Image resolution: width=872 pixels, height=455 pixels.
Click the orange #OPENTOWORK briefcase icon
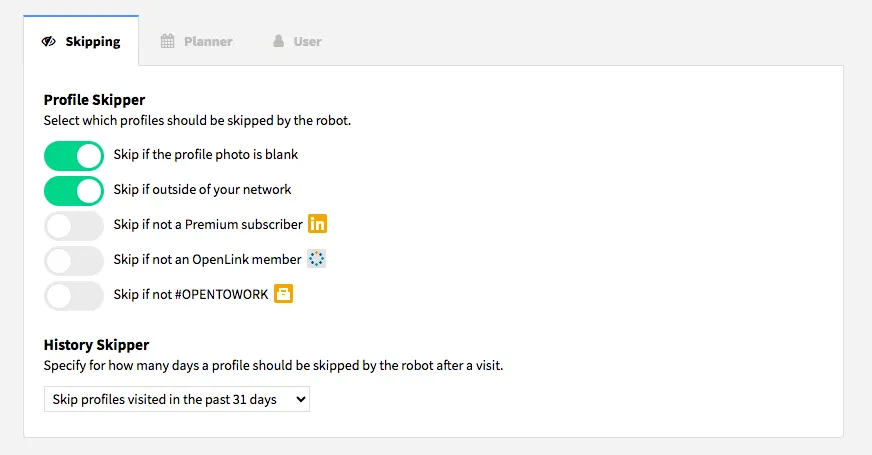tap(283, 294)
